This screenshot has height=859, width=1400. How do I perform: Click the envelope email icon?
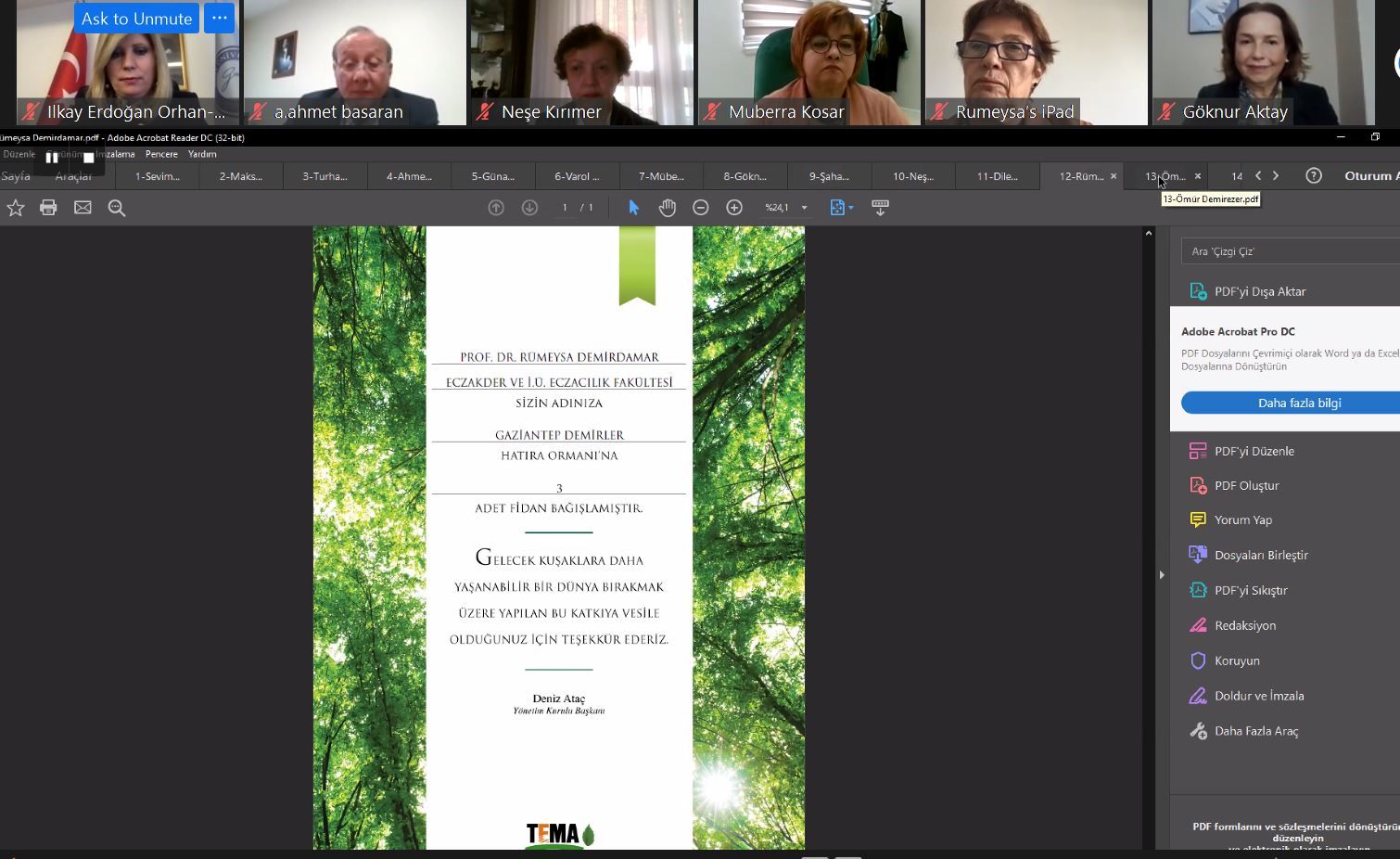[x=83, y=208]
